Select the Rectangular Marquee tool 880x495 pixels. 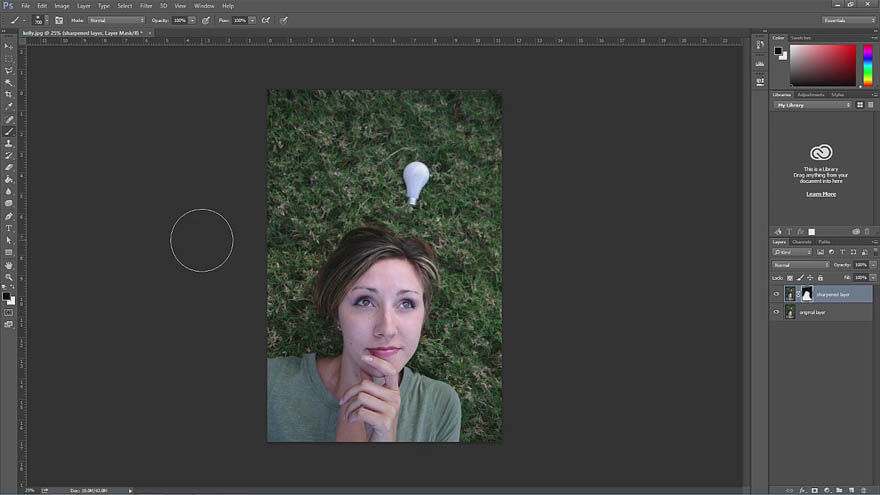click(8, 58)
